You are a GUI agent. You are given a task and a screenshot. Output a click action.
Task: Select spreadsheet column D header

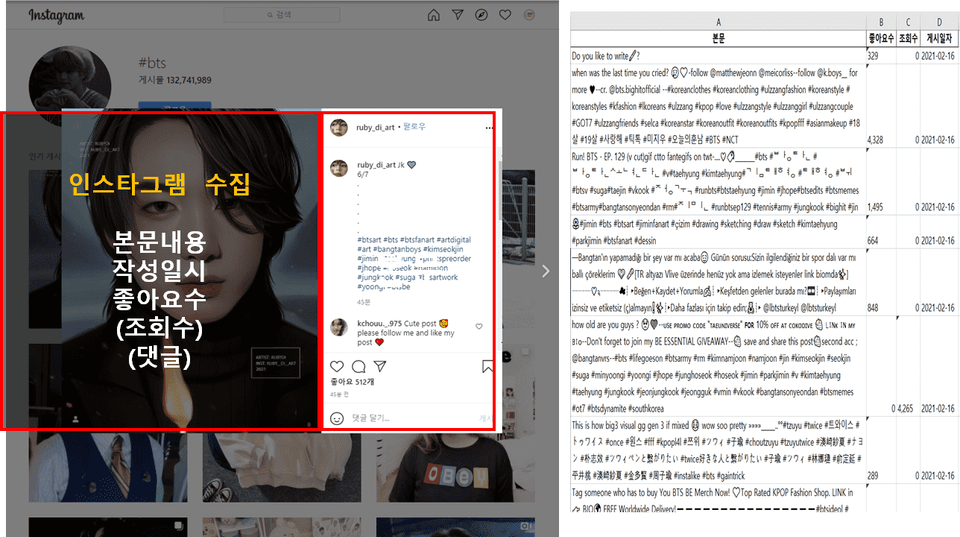coord(939,21)
